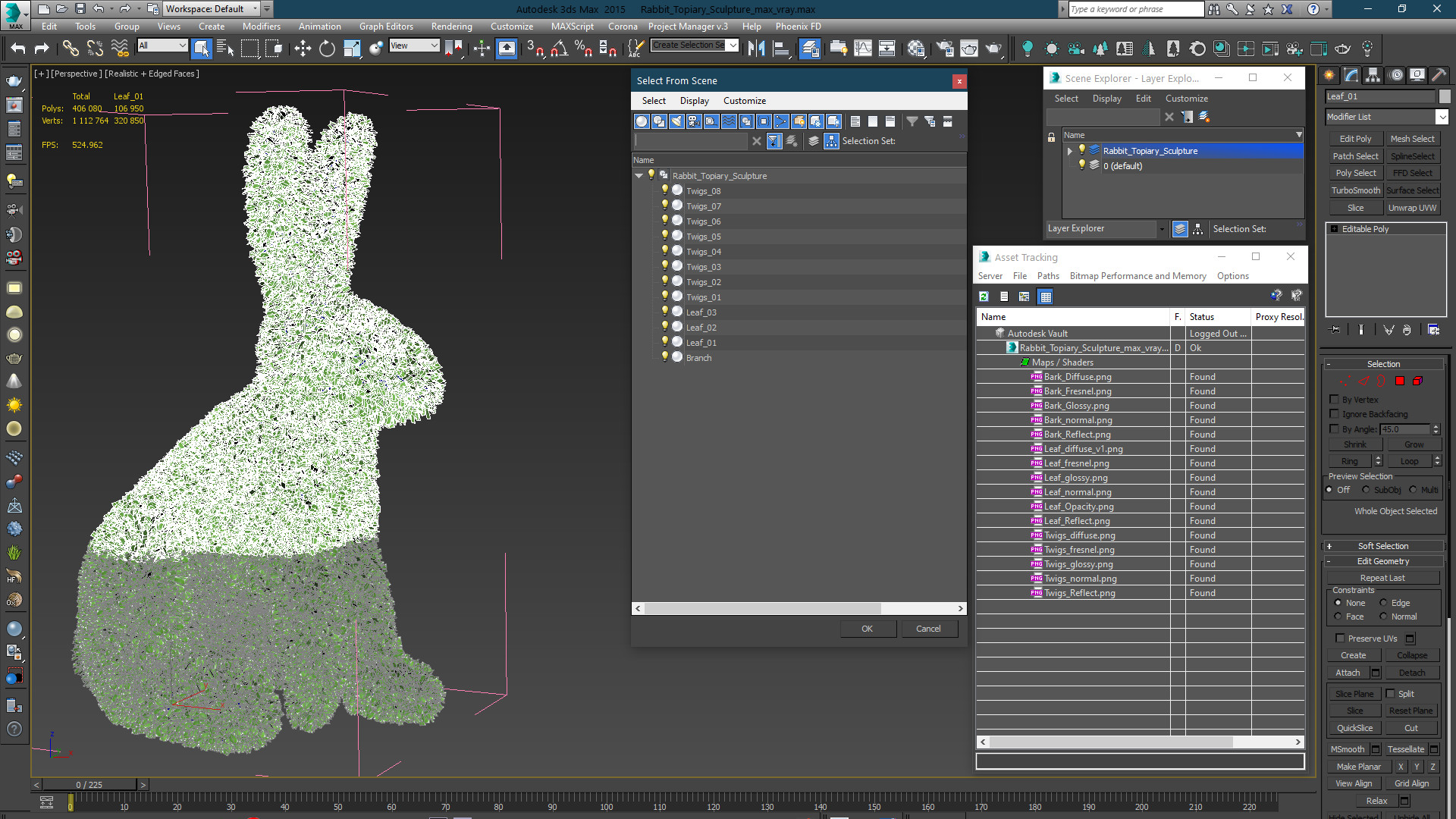Click Polygon sub-object level red square

[x=1400, y=381]
